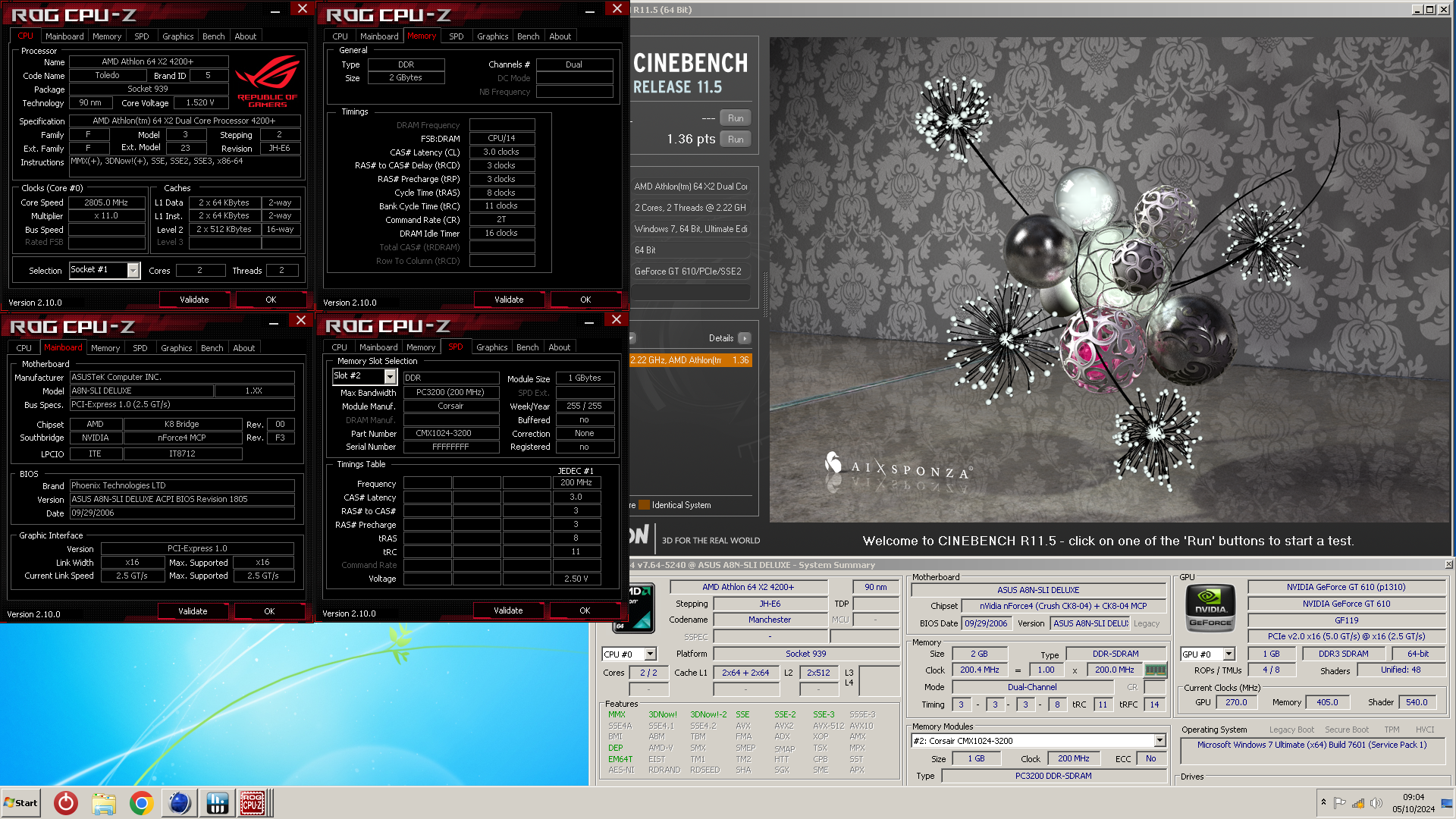Open Windows Explorer from the taskbar
The height and width of the screenshot is (819, 1456).
pyautogui.click(x=104, y=802)
